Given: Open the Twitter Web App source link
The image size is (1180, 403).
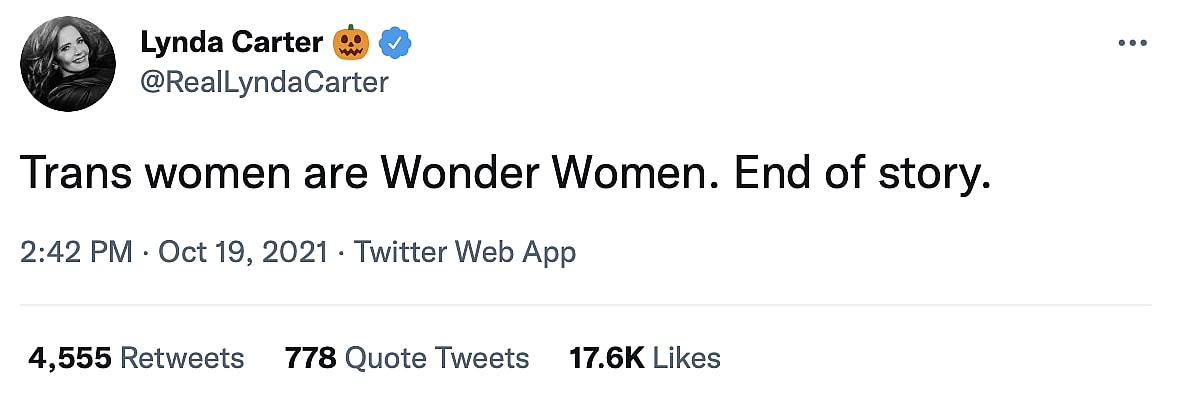Looking at the screenshot, I should point(465,252).
